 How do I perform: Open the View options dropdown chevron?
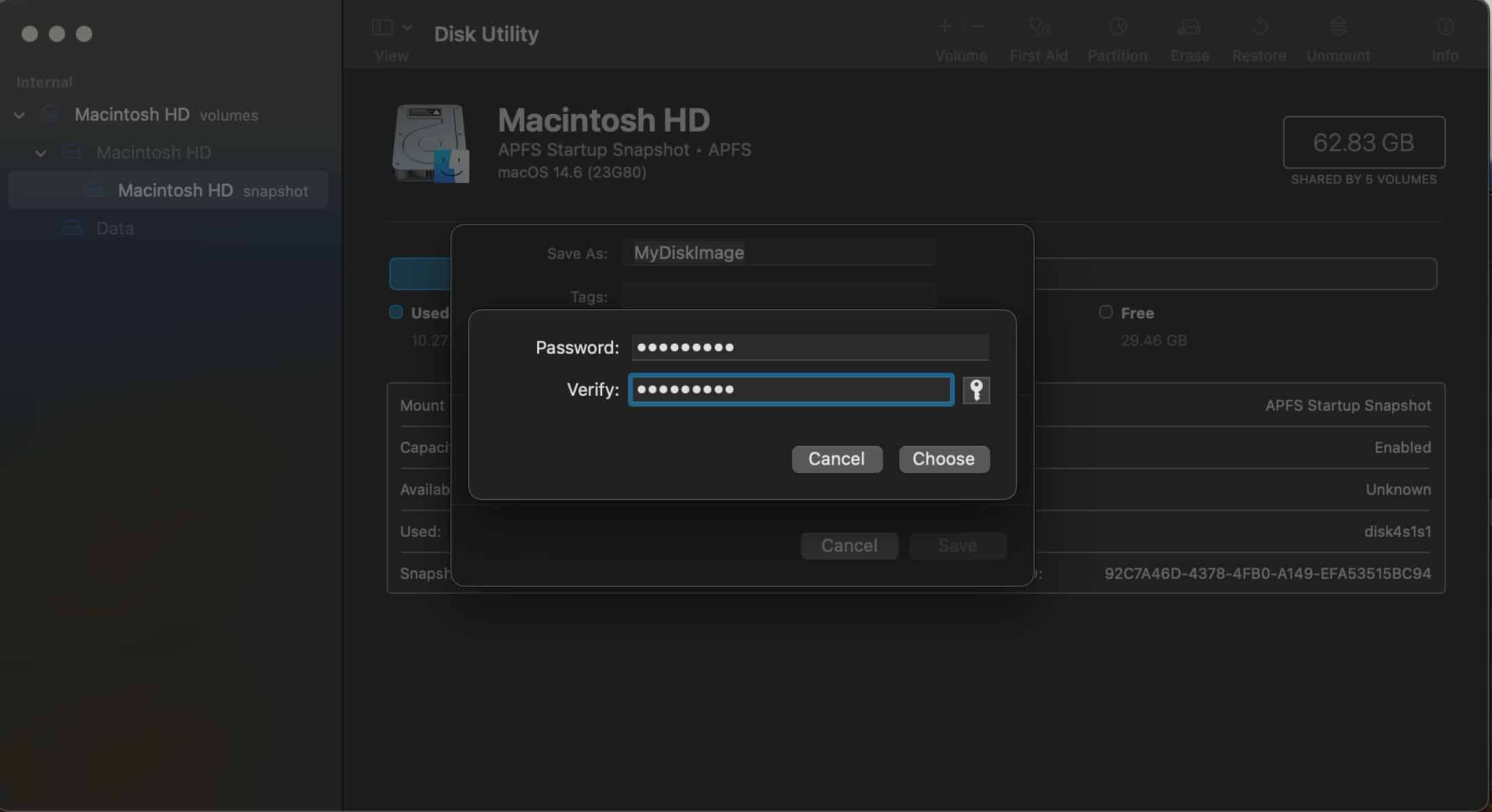point(407,27)
